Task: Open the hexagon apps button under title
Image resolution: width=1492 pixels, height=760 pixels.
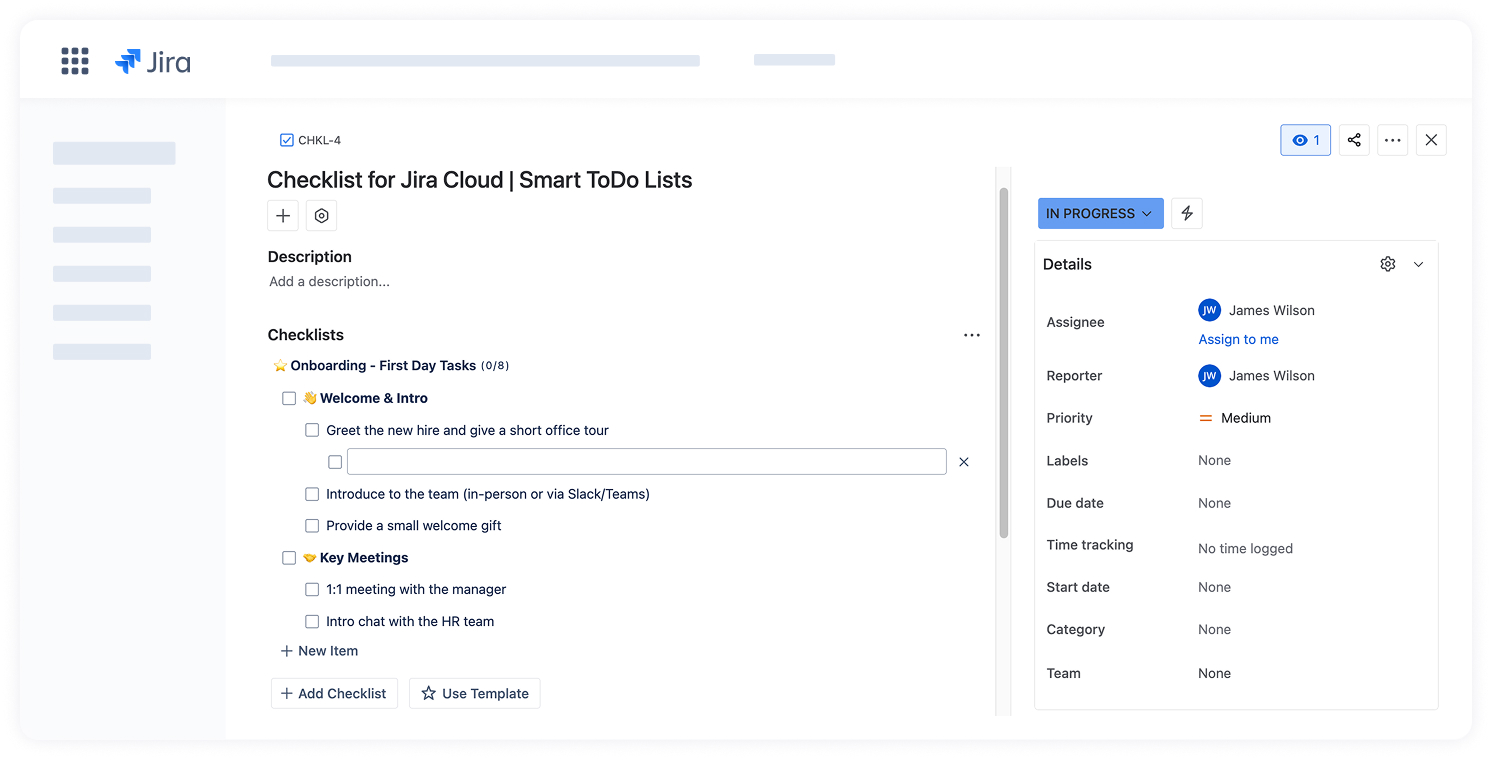Action: pos(321,216)
